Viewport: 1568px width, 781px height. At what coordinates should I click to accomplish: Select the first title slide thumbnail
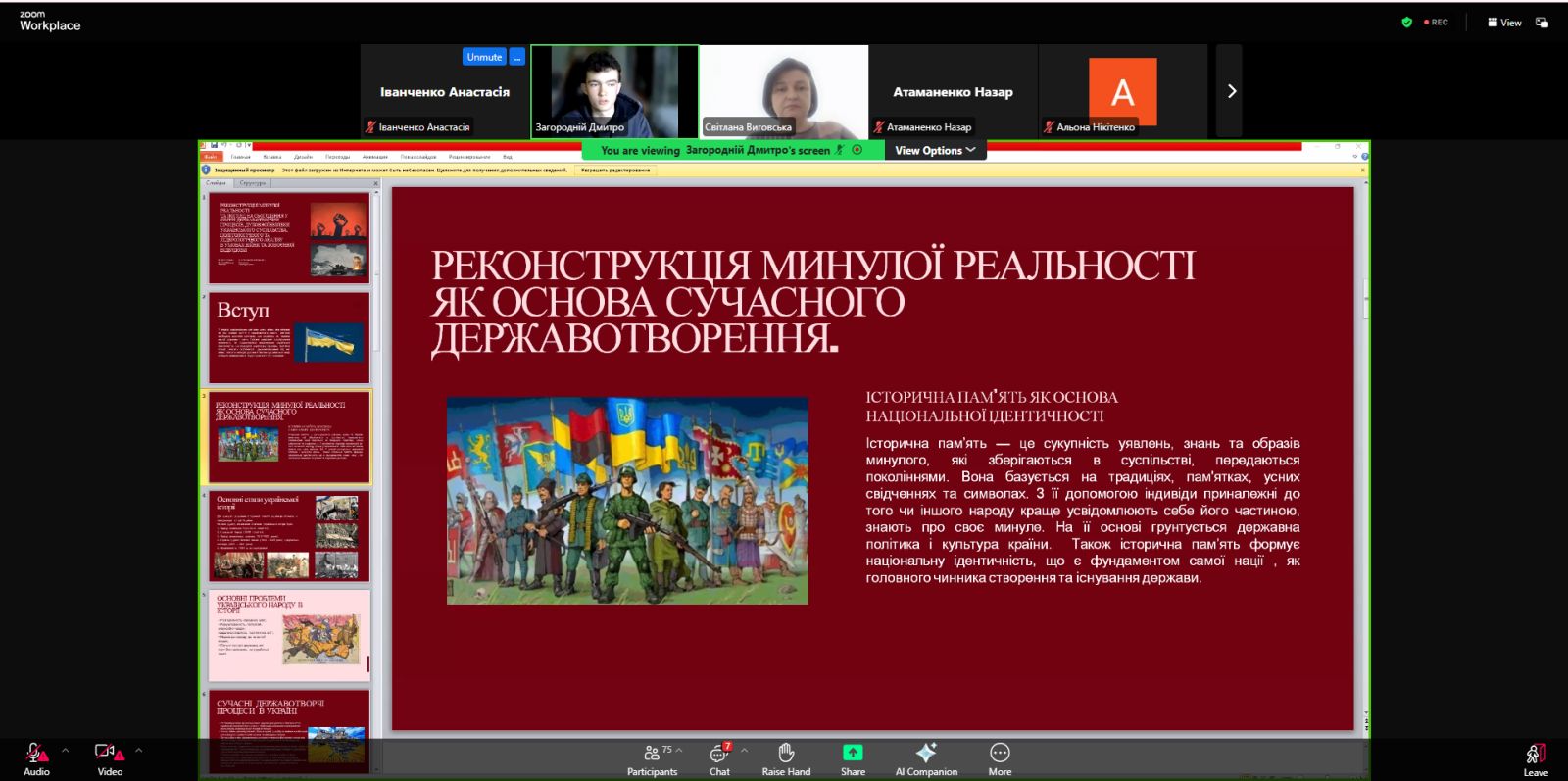tap(289, 237)
